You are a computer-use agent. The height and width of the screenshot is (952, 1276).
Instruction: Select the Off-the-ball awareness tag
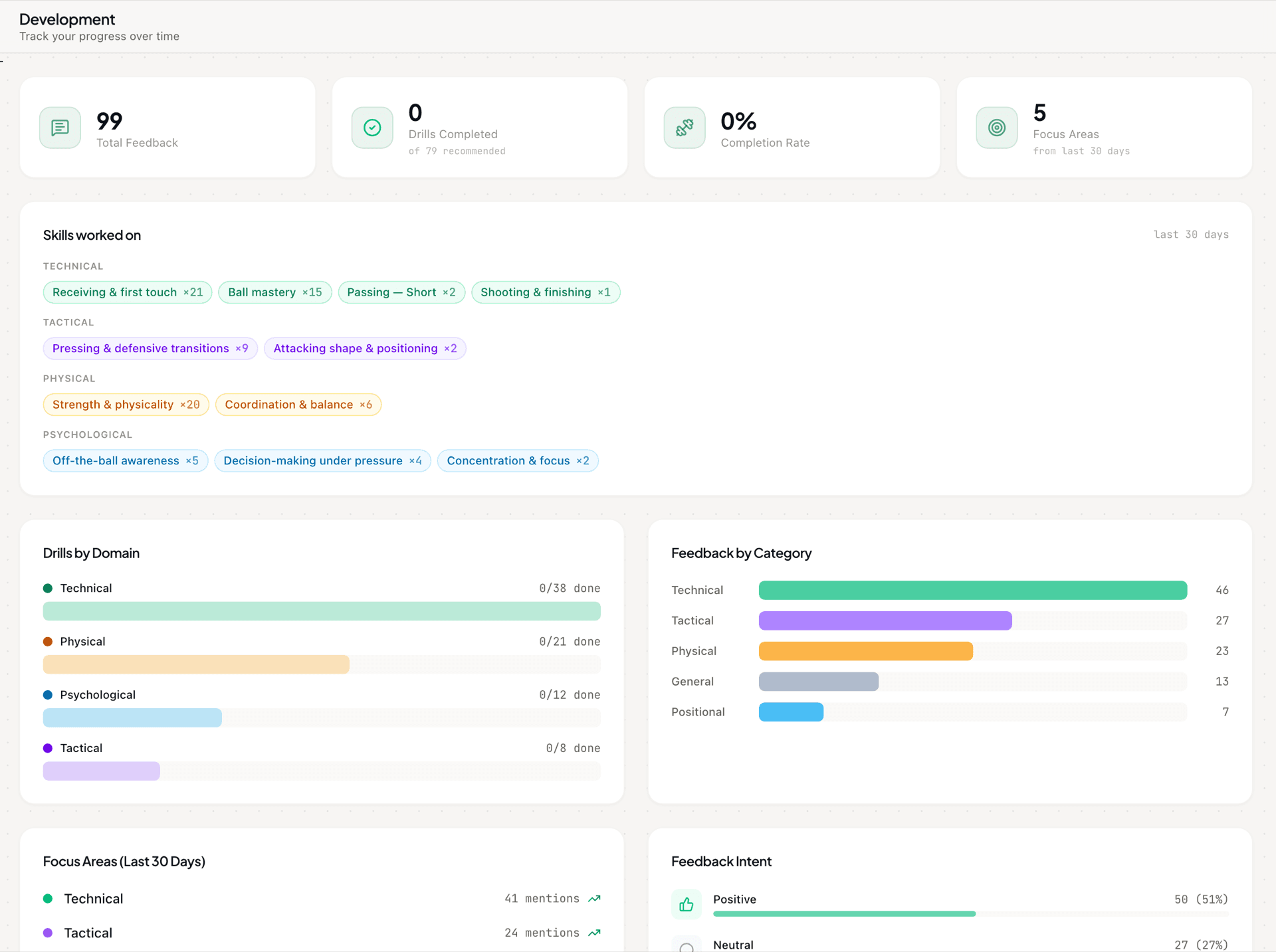click(126, 461)
